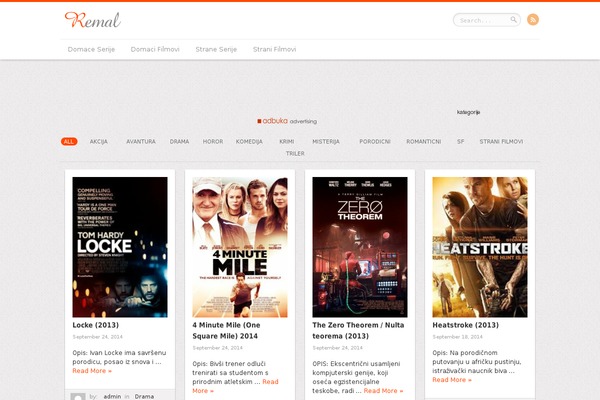This screenshot has width=600, height=400.
Task: Filter by STRANI FILMOVI category
Action: (x=501, y=142)
